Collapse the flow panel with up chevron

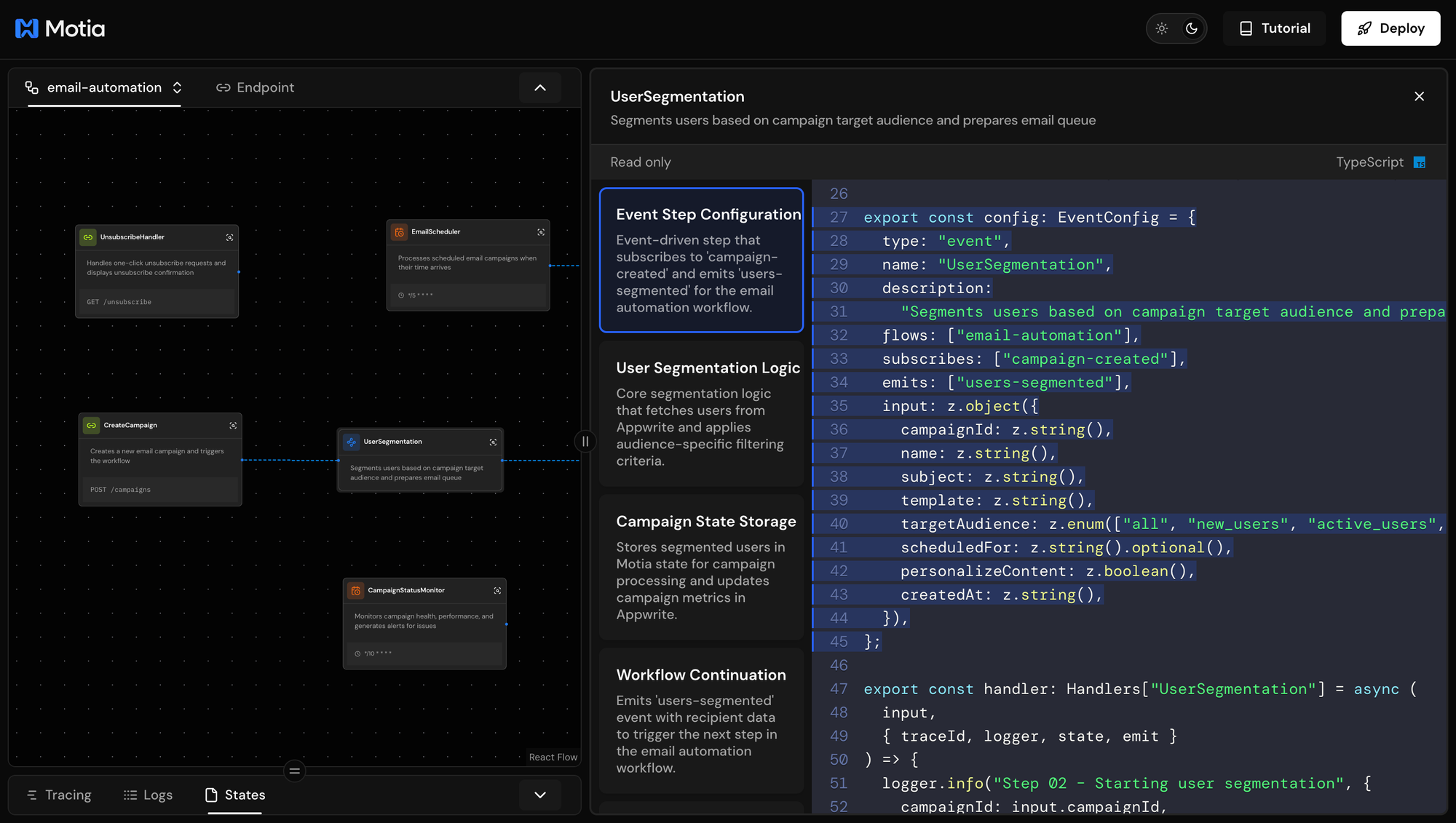tap(540, 87)
